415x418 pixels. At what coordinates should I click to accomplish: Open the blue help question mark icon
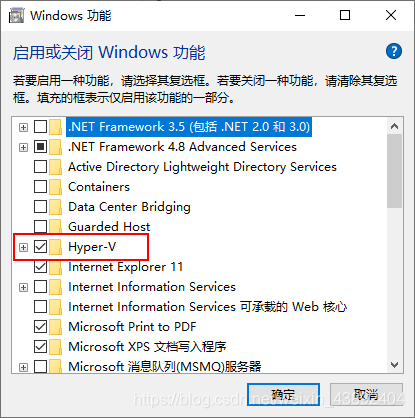click(x=394, y=51)
